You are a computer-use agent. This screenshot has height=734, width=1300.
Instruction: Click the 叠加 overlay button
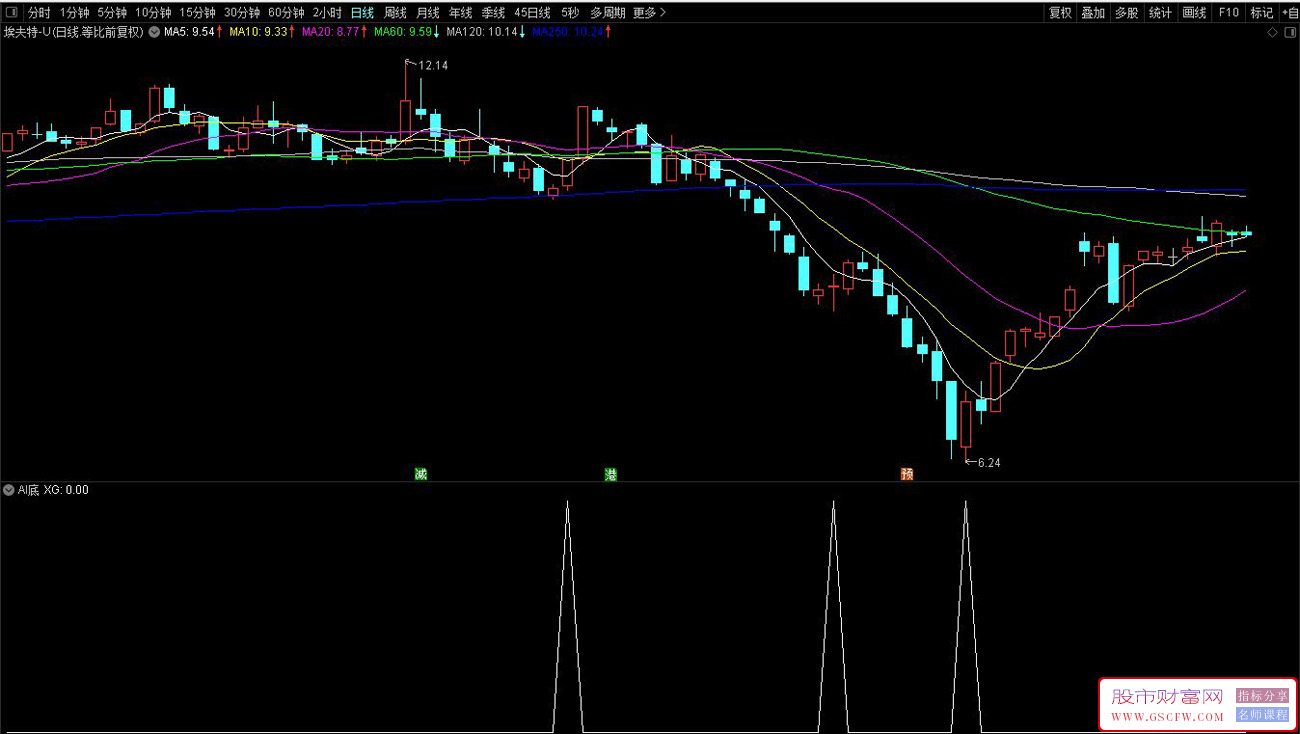[1093, 13]
